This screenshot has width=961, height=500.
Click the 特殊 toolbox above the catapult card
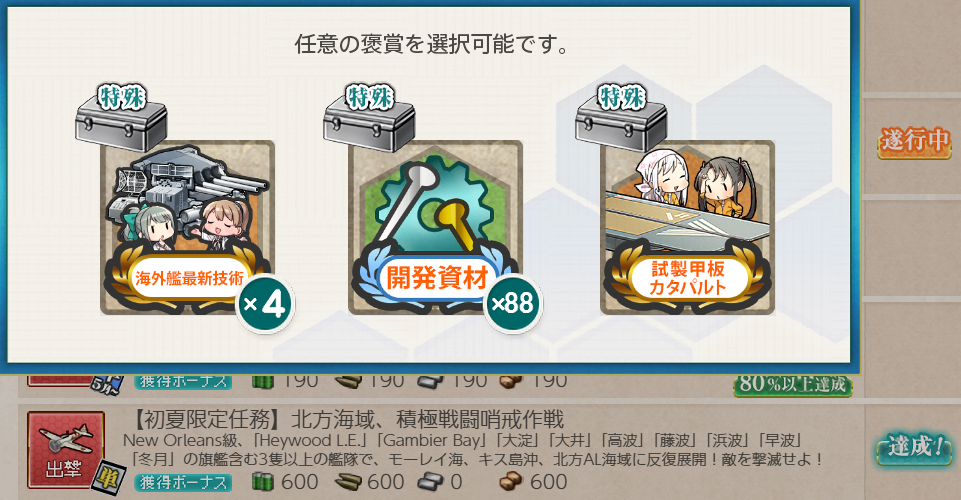click(x=621, y=118)
